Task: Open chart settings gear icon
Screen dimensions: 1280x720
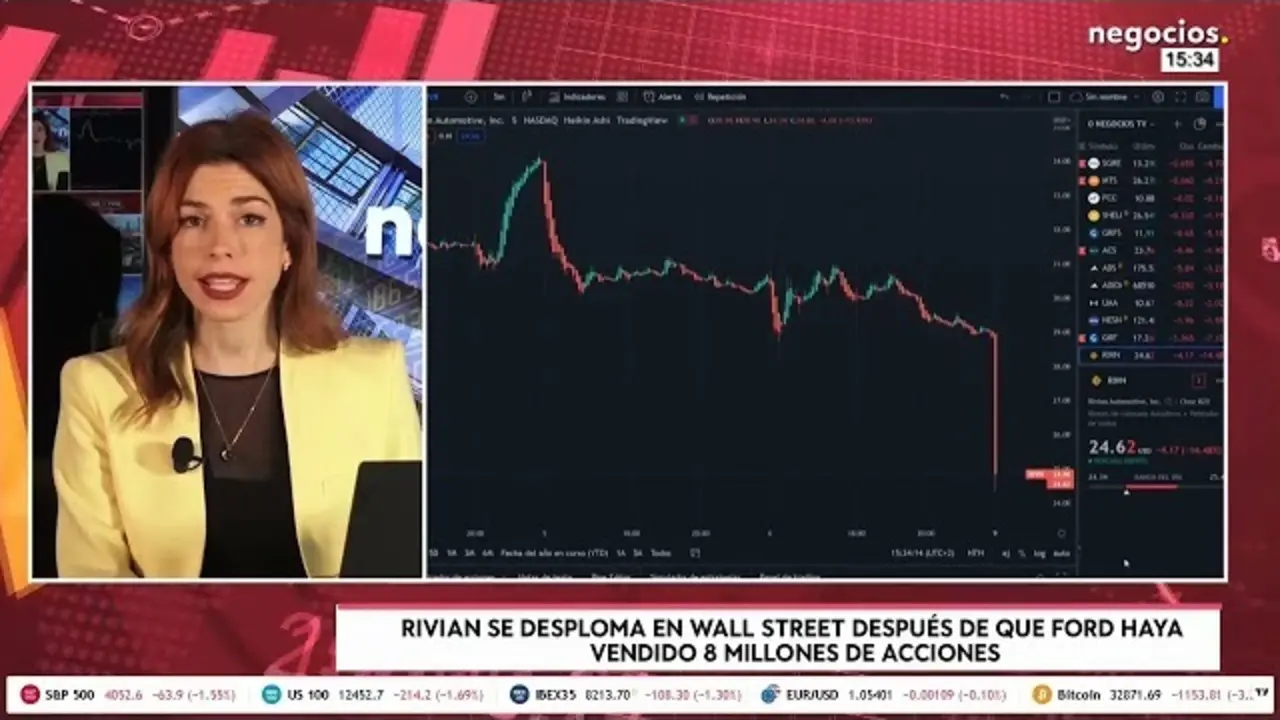Action: pyautogui.click(x=1158, y=97)
